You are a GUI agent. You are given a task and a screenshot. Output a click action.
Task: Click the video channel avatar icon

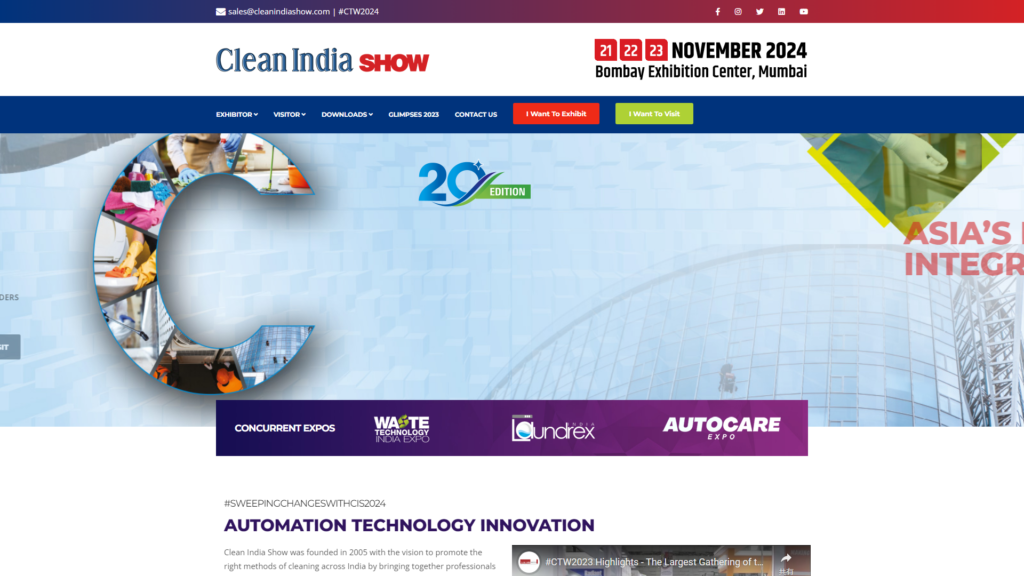pos(528,562)
